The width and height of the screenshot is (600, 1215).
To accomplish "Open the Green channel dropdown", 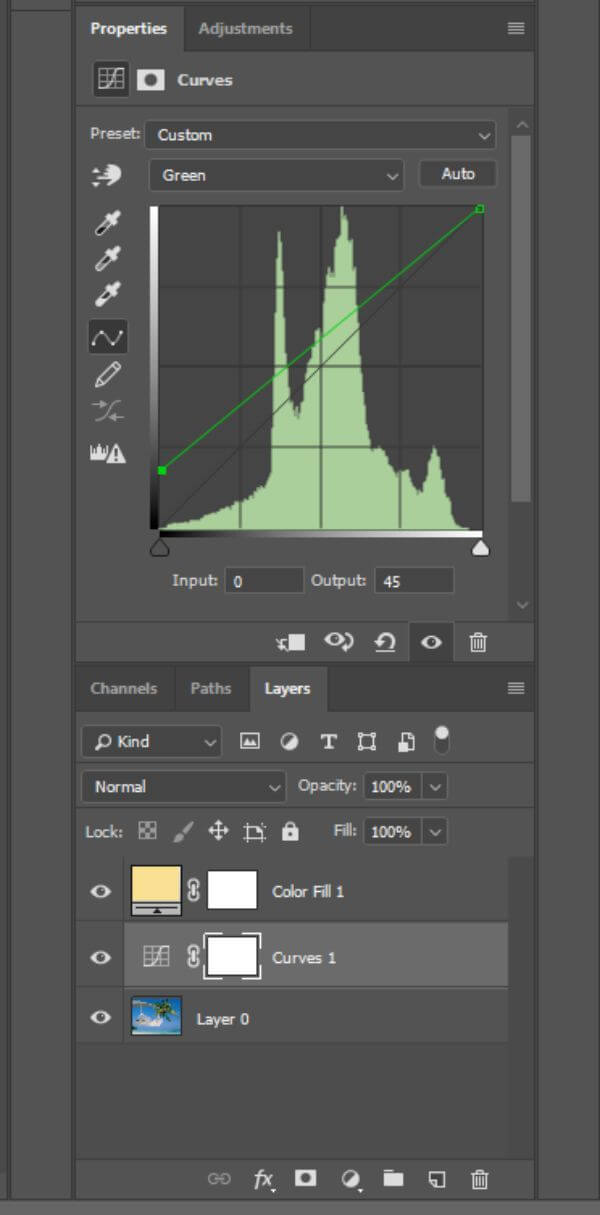I will [x=276, y=175].
